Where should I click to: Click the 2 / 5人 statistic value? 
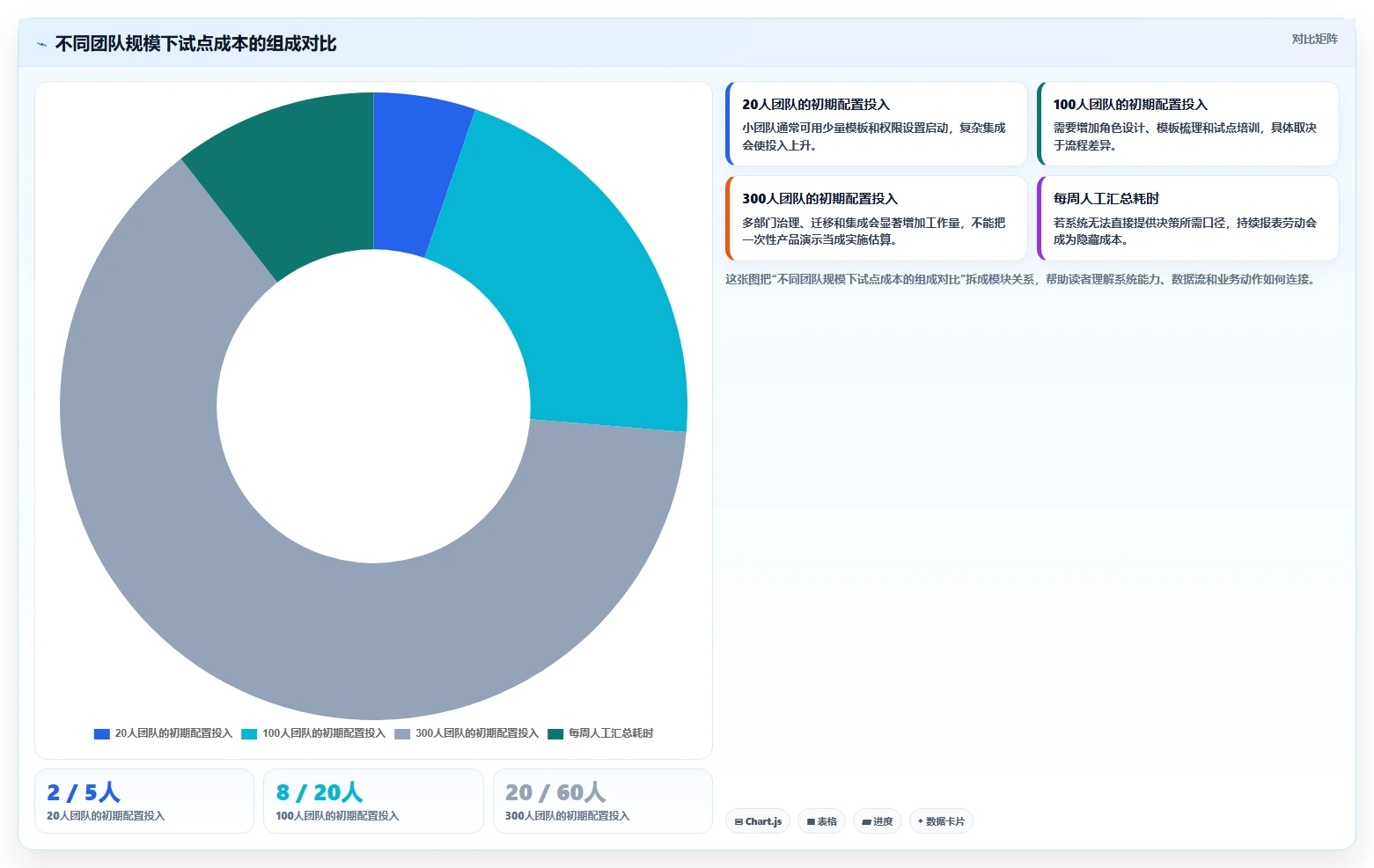tap(84, 792)
